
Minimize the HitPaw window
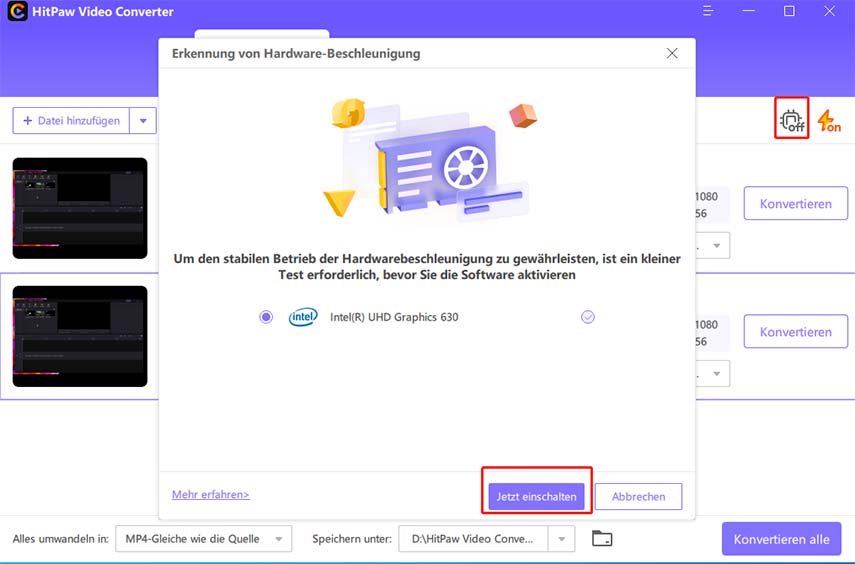[x=749, y=11]
